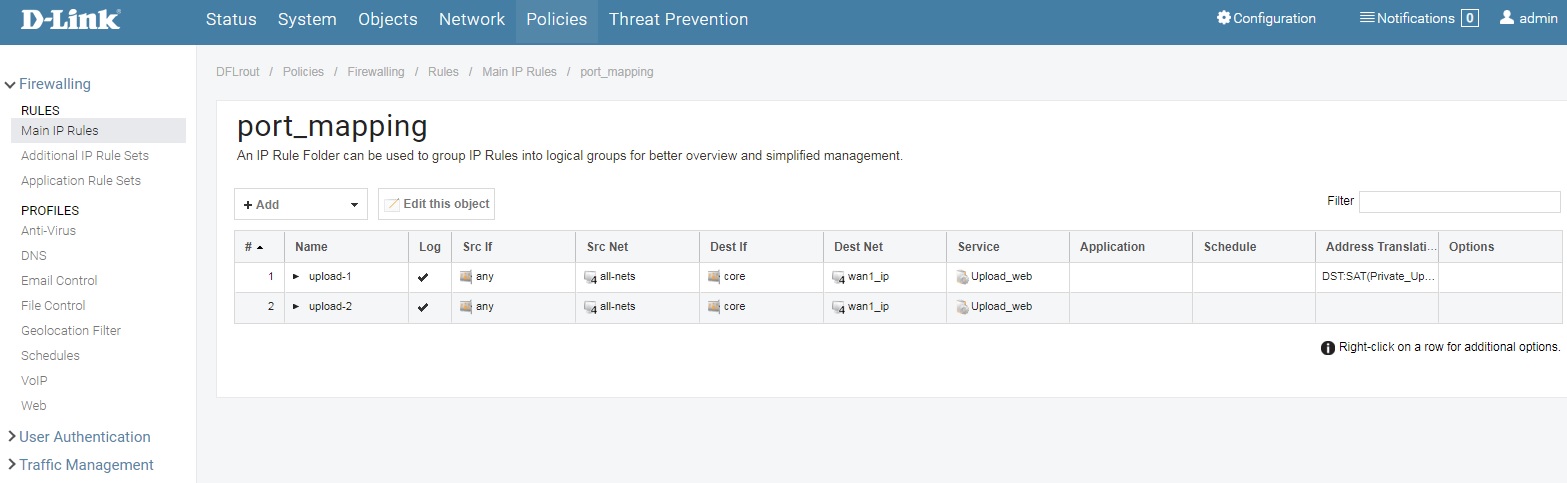This screenshot has height=483, width=1567.
Task: Toggle the Log checkmark for upload-2
Action: (x=422, y=307)
